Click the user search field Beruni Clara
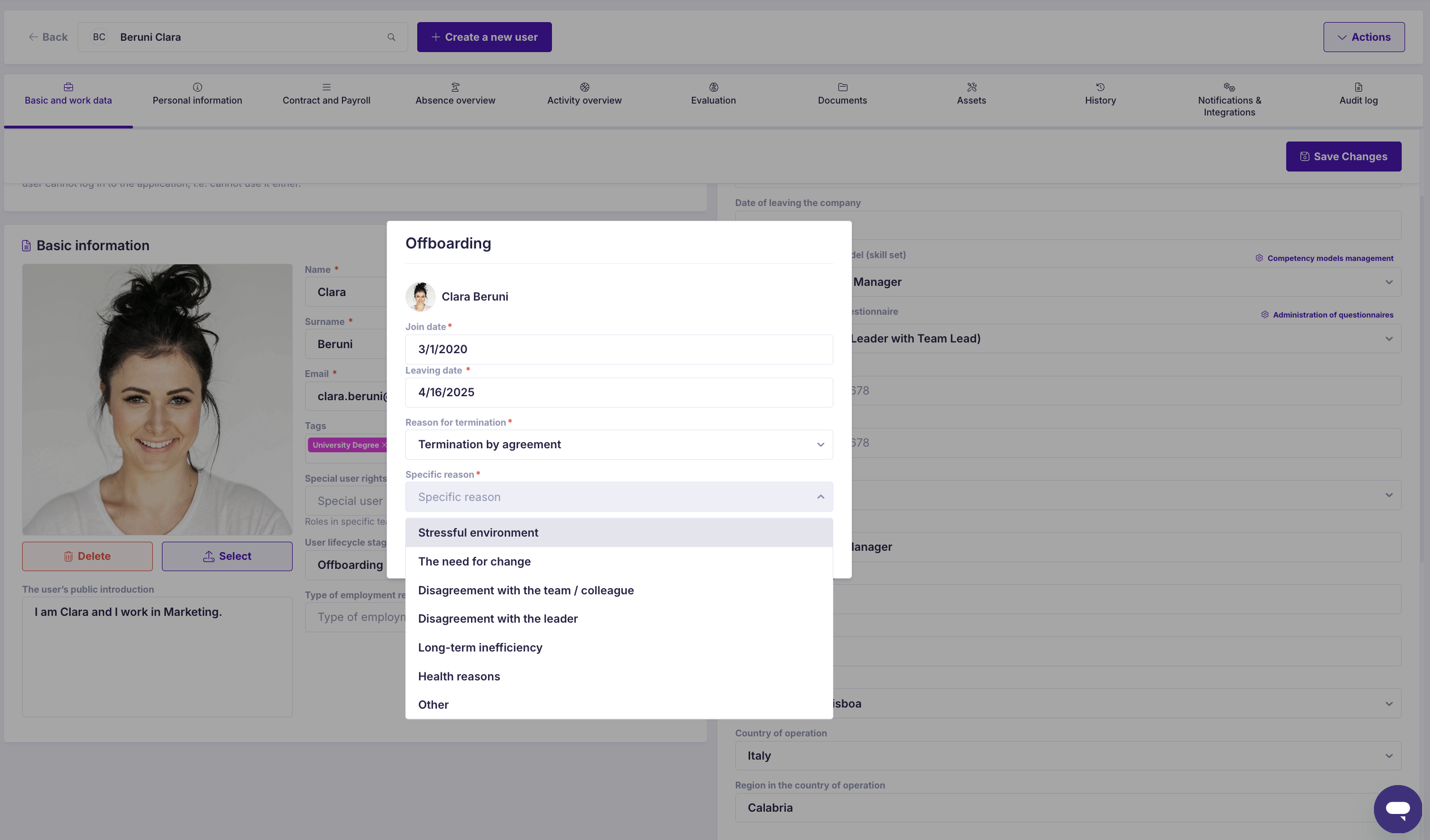The image size is (1430, 840). [x=243, y=37]
